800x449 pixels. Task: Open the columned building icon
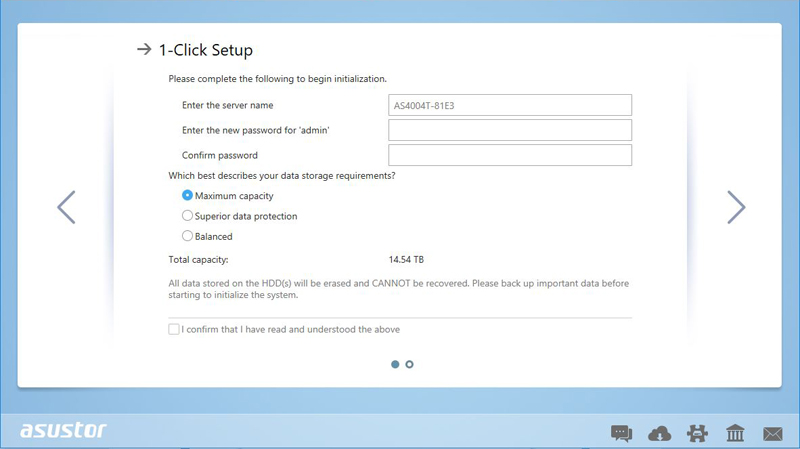(x=735, y=433)
